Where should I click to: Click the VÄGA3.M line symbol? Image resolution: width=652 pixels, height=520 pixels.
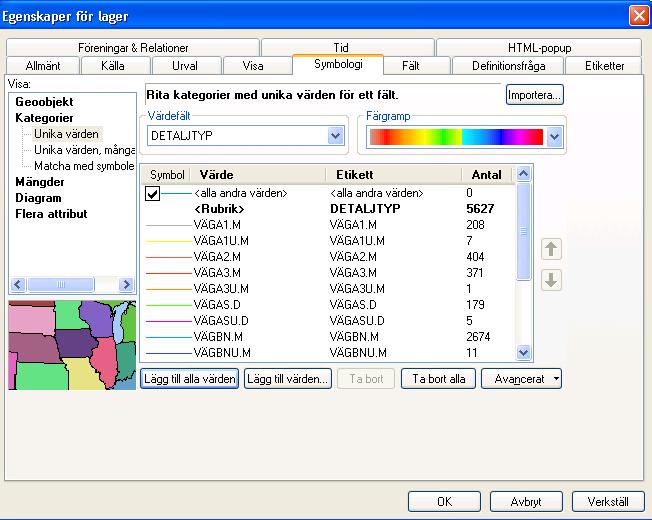click(x=168, y=273)
